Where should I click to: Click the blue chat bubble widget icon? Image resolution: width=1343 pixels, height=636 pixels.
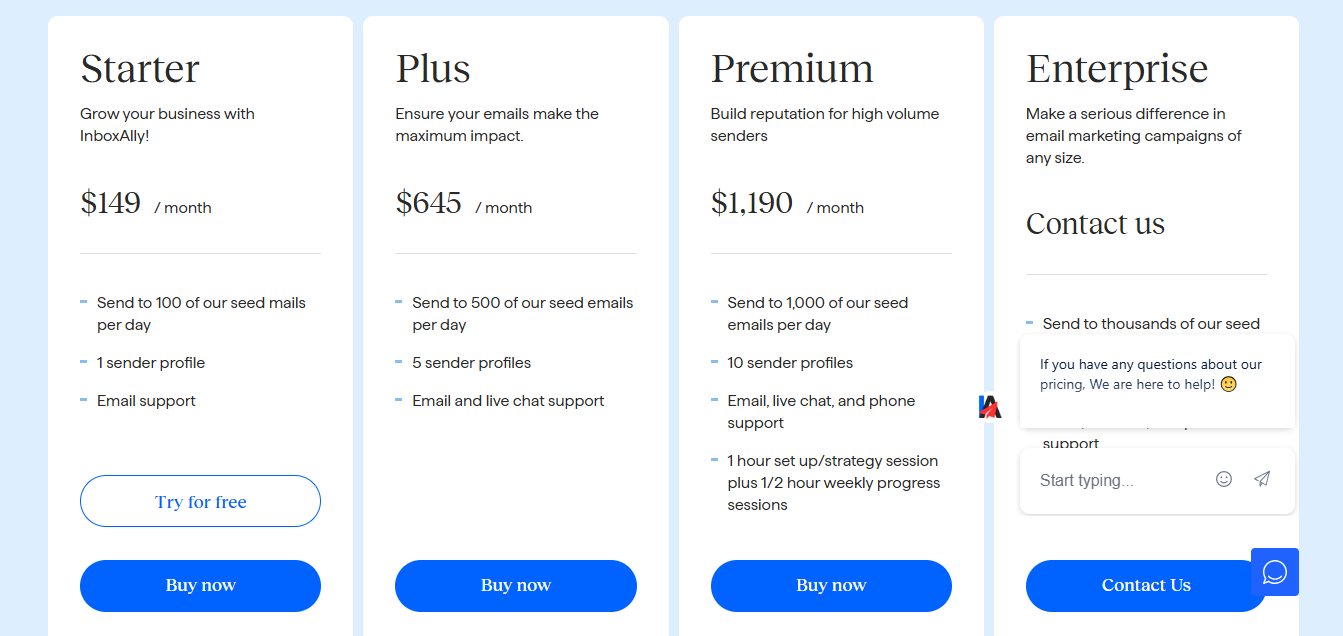(x=1275, y=571)
